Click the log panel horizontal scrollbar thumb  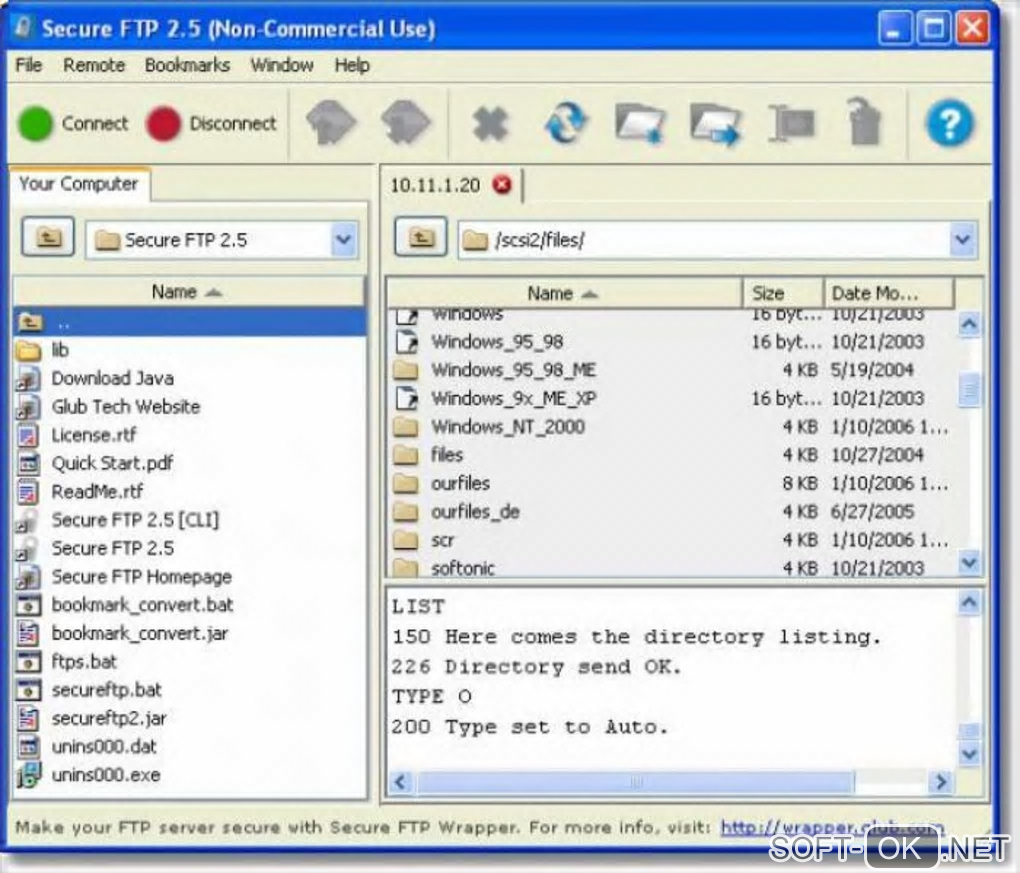[635, 782]
